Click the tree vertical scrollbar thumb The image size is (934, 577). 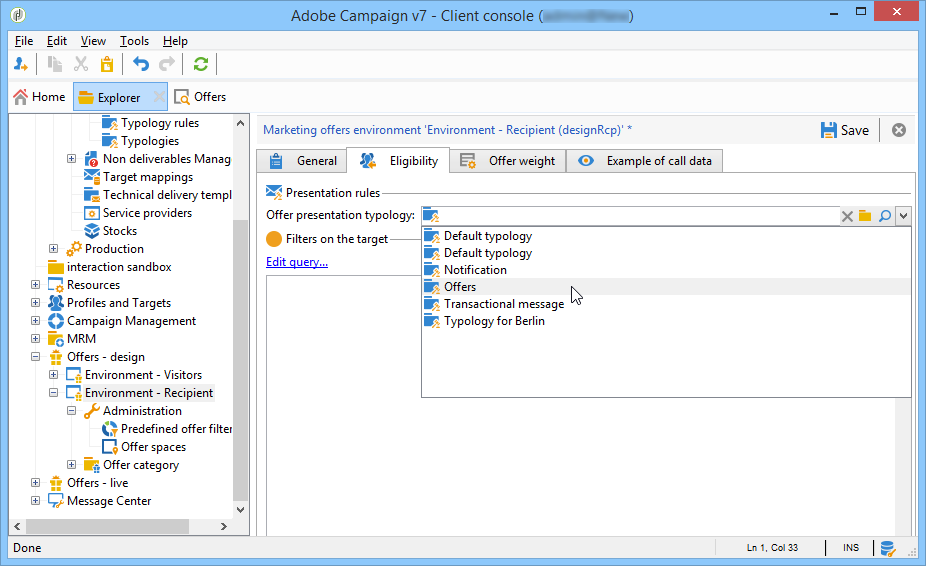(240, 360)
